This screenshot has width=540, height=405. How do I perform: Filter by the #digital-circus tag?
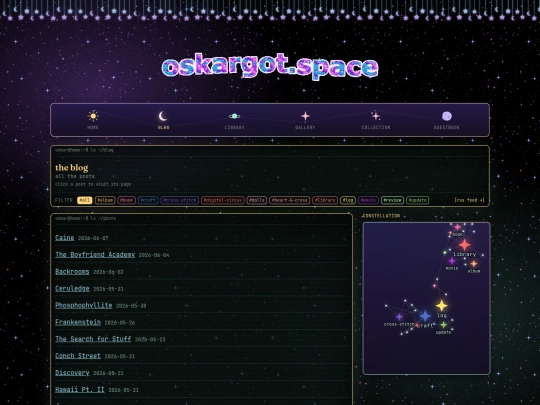tap(222, 200)
